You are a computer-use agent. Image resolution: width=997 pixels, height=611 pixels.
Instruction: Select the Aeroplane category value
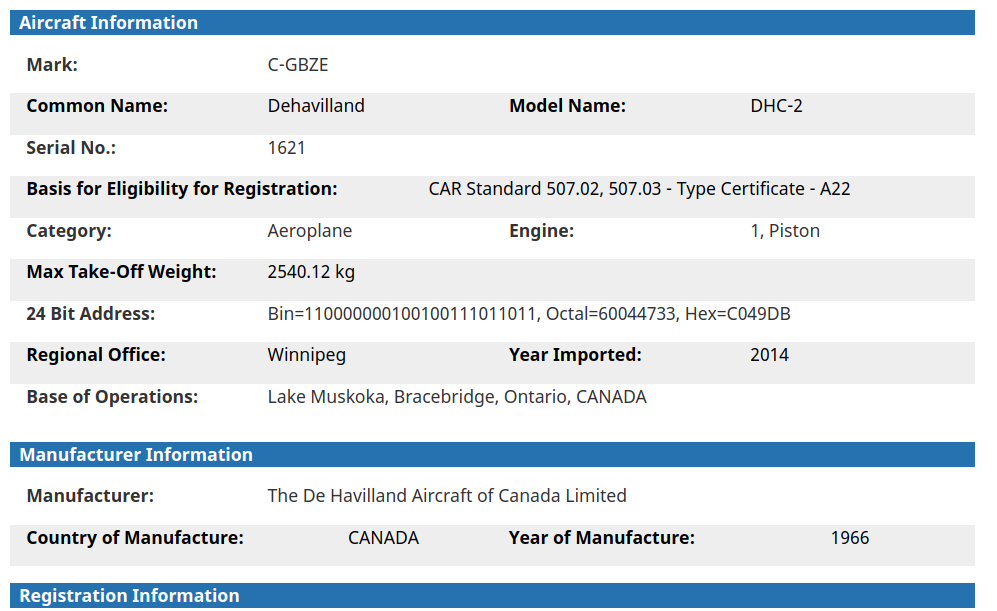[310, 231]
